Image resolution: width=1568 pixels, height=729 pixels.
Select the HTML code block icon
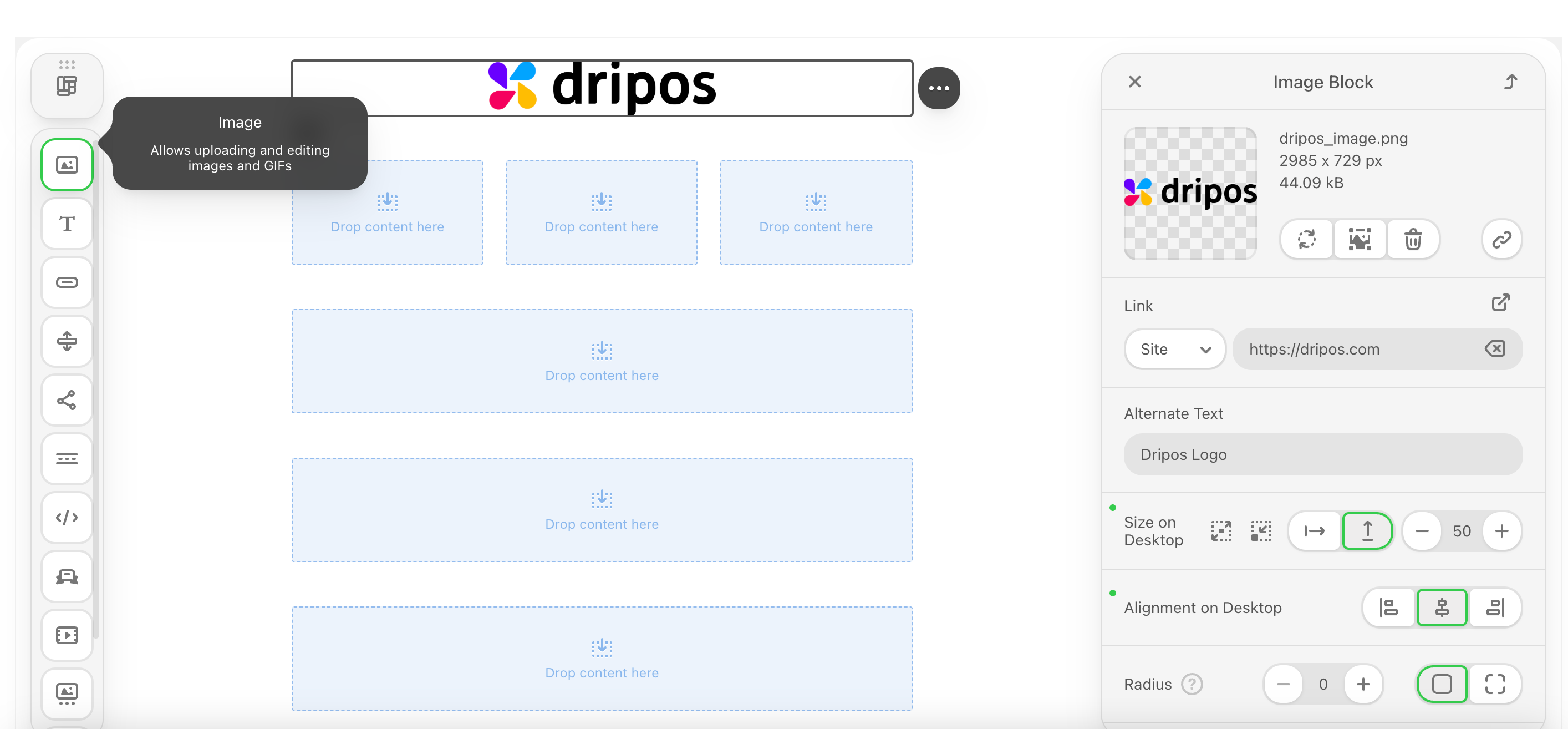pos(67,517)
